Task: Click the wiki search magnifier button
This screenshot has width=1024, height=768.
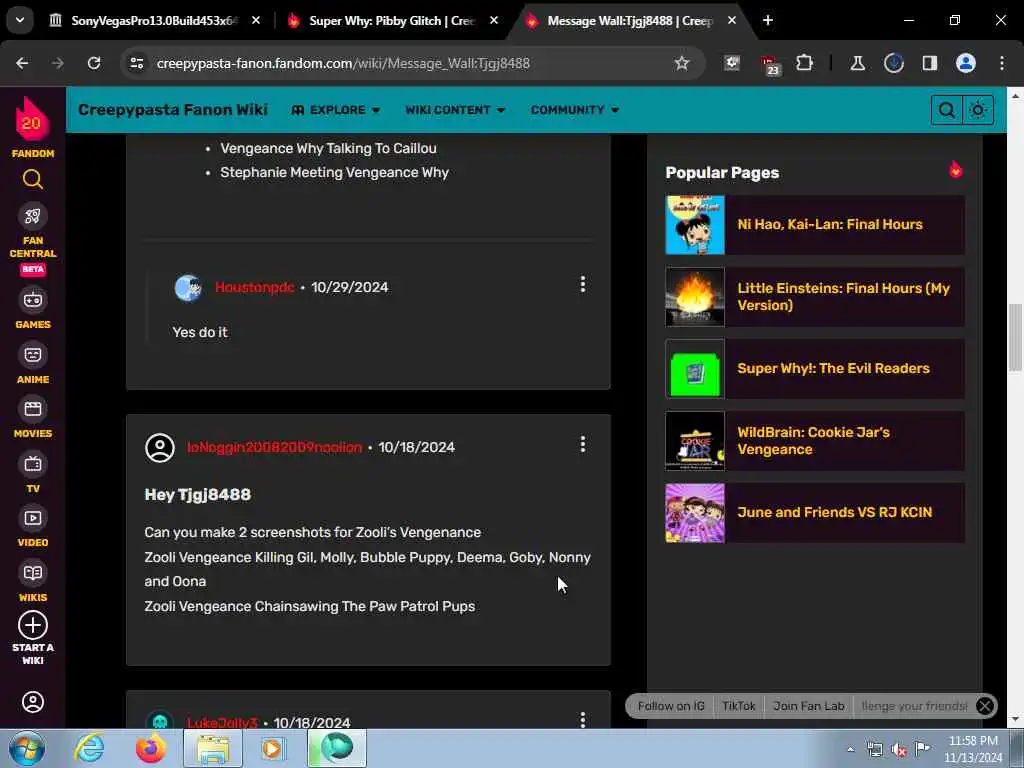Action: click(946, 110)
